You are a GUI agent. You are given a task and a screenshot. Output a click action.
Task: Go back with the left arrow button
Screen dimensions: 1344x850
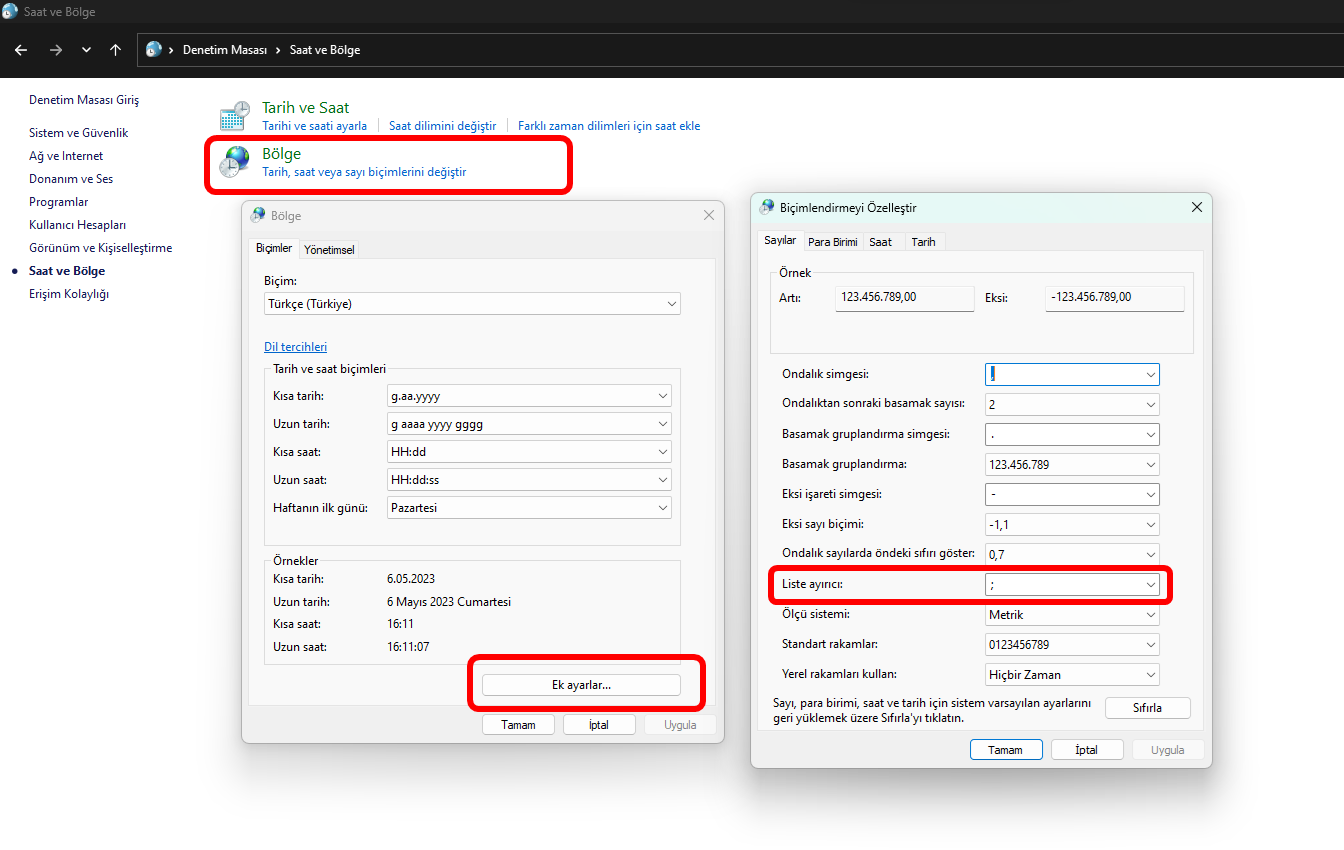(x=21, y=50)
